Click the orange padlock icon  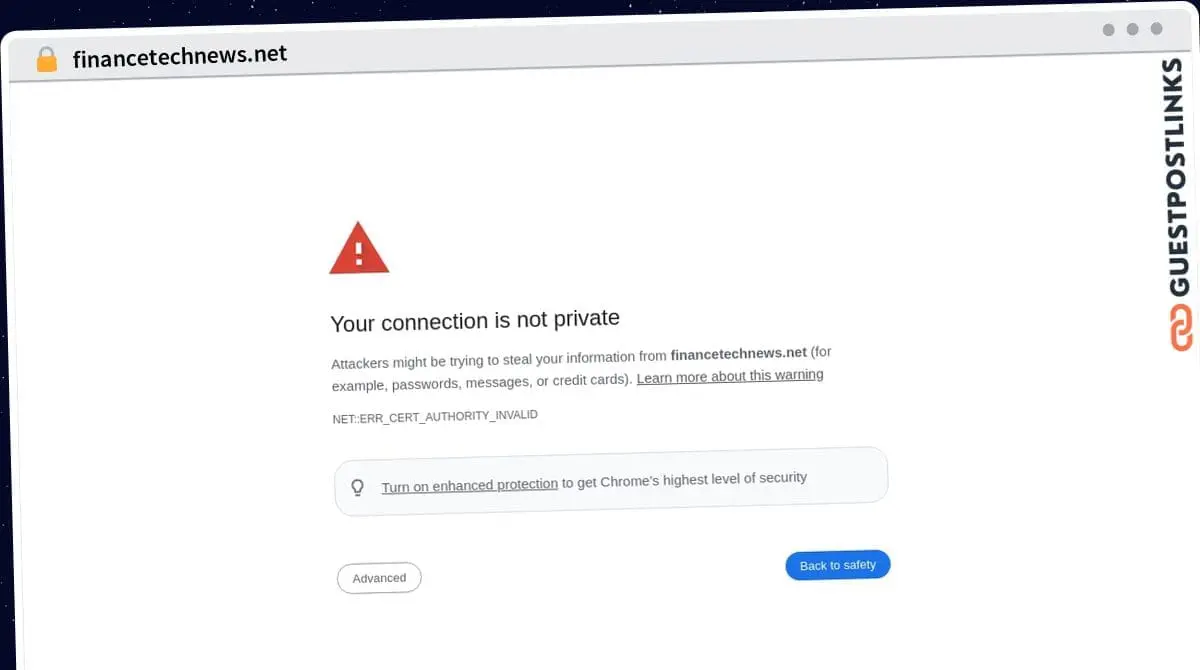pos(47,60)
